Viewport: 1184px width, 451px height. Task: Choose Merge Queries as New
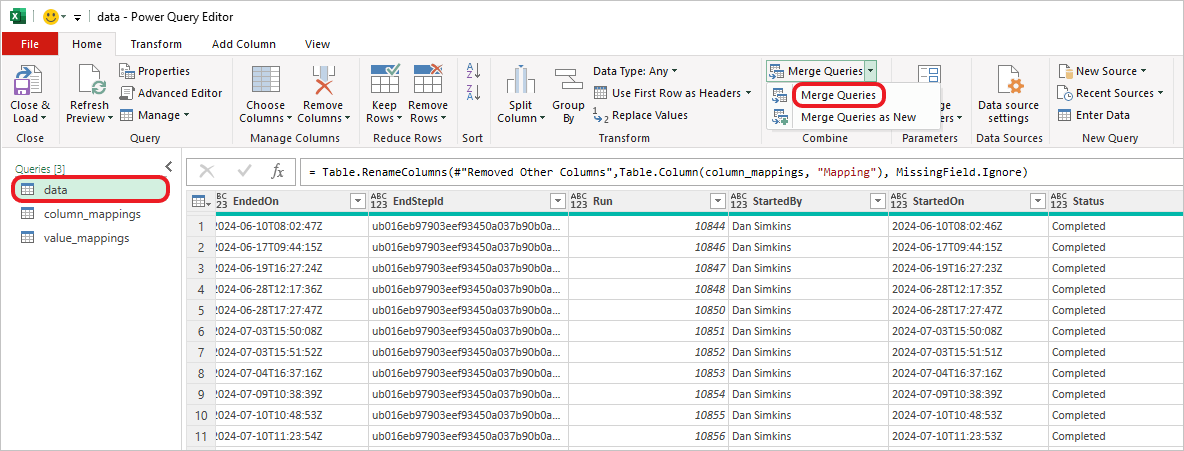[858, 117]
